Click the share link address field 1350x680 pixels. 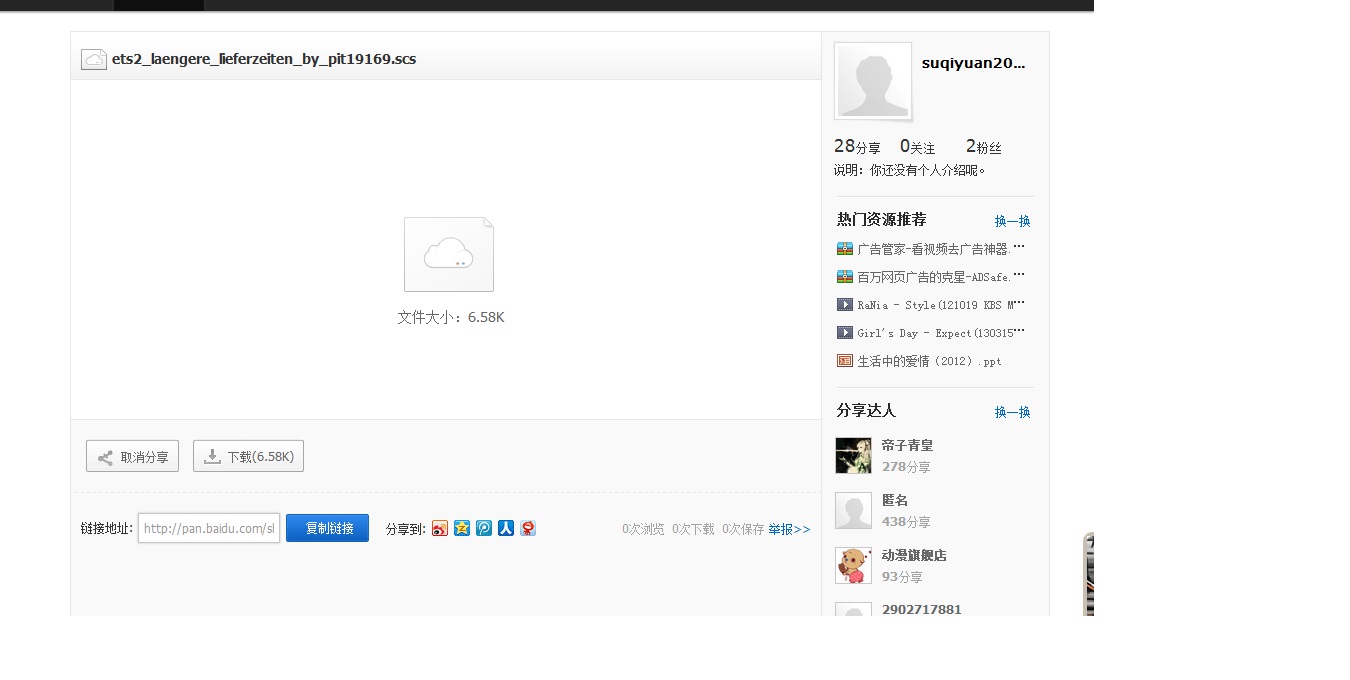pos(209,528)
